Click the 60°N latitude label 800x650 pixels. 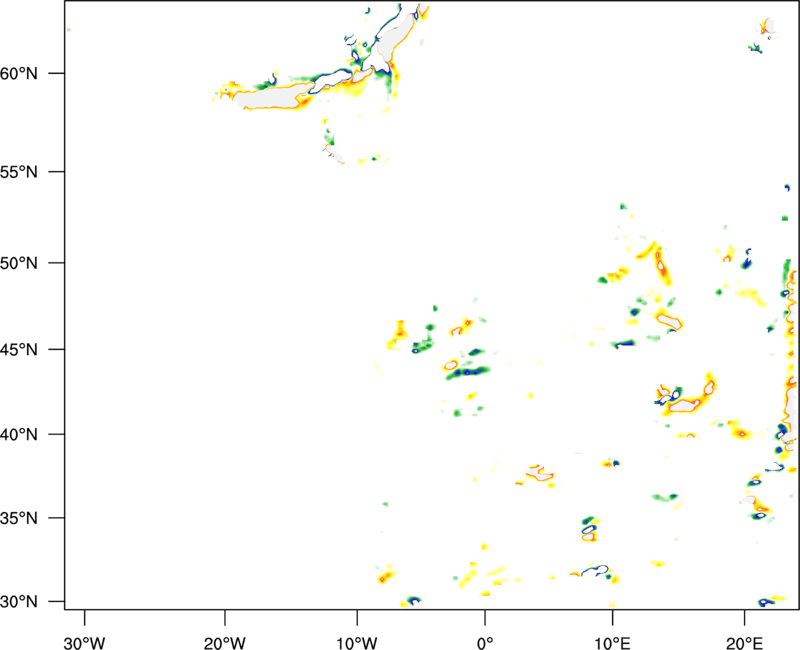[x=19, y=73]
